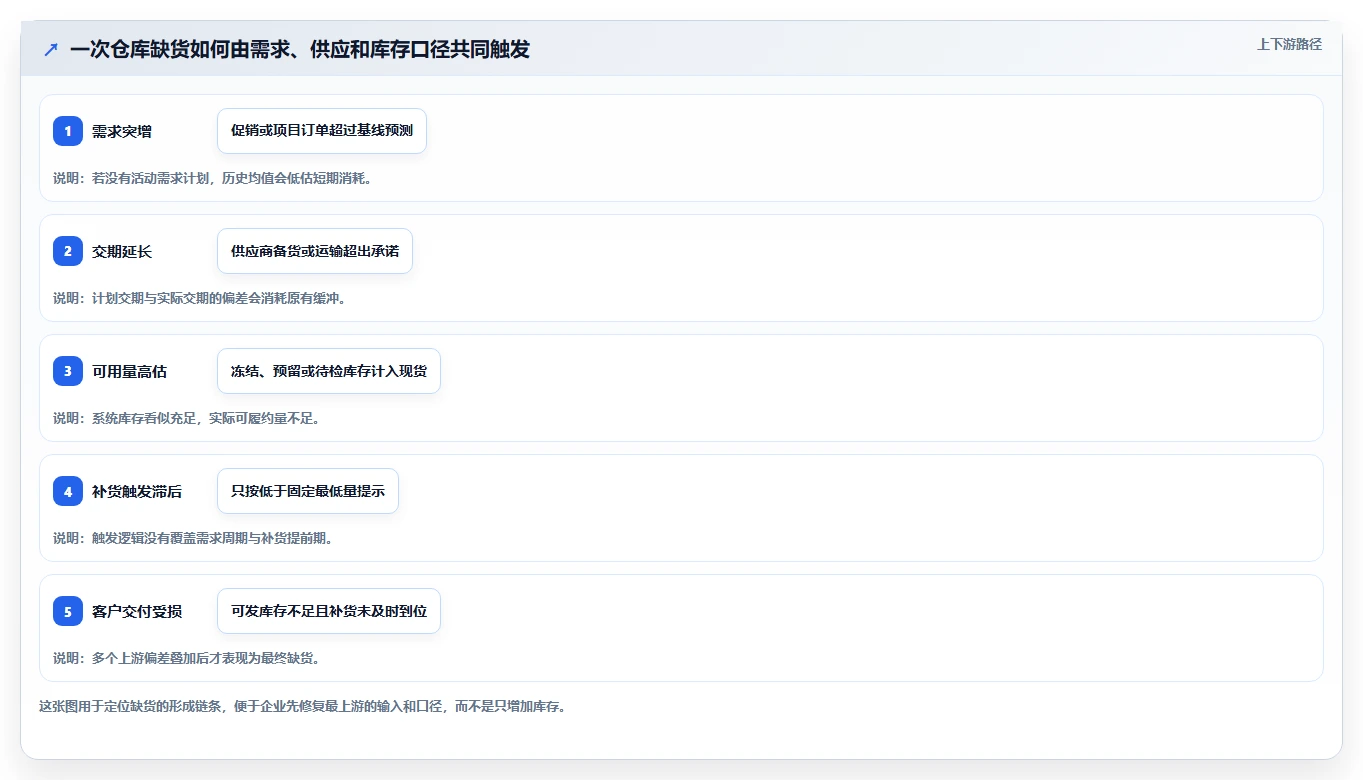This screenshot has width=1363, height=780.
Task: Select step number 5 badge
Action: click(68, 611)
